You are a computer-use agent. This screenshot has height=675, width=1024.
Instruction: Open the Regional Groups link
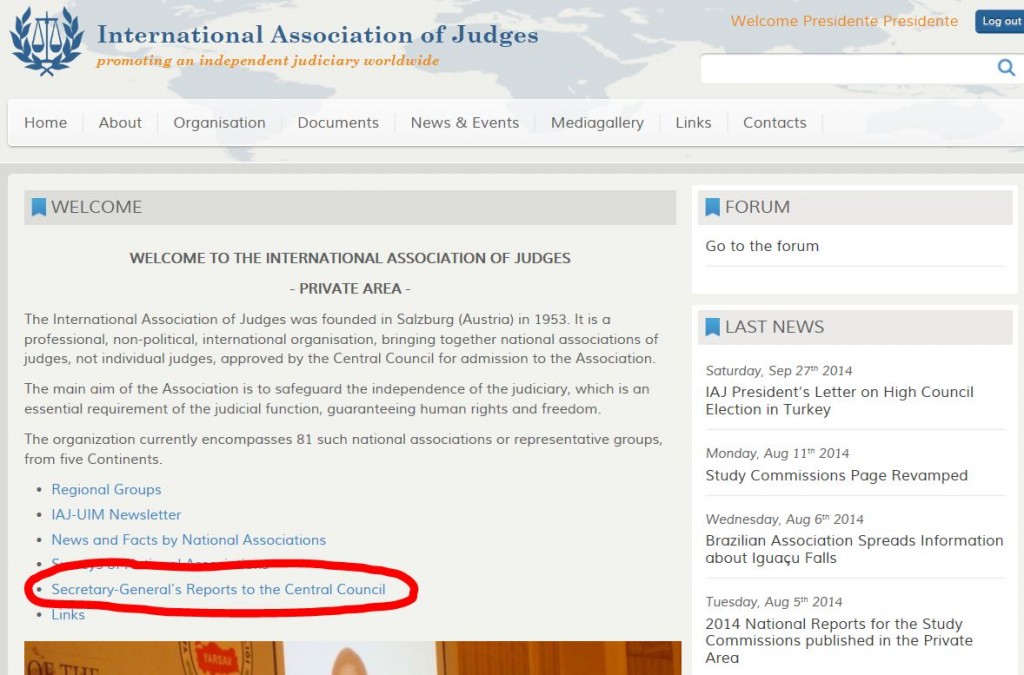tap(106, 490)
